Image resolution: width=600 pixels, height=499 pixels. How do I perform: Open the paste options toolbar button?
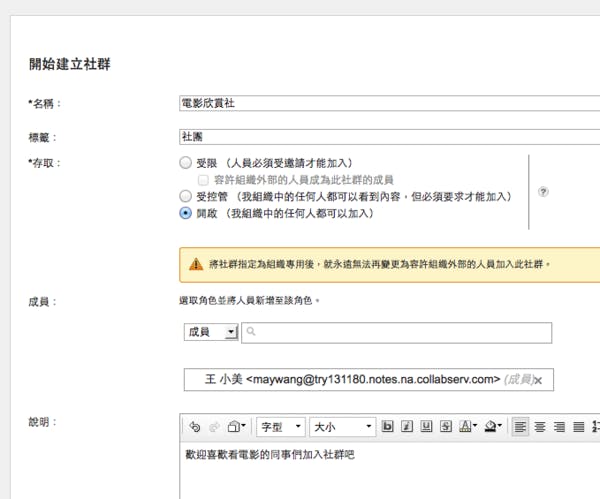click(x=236, y=427)
